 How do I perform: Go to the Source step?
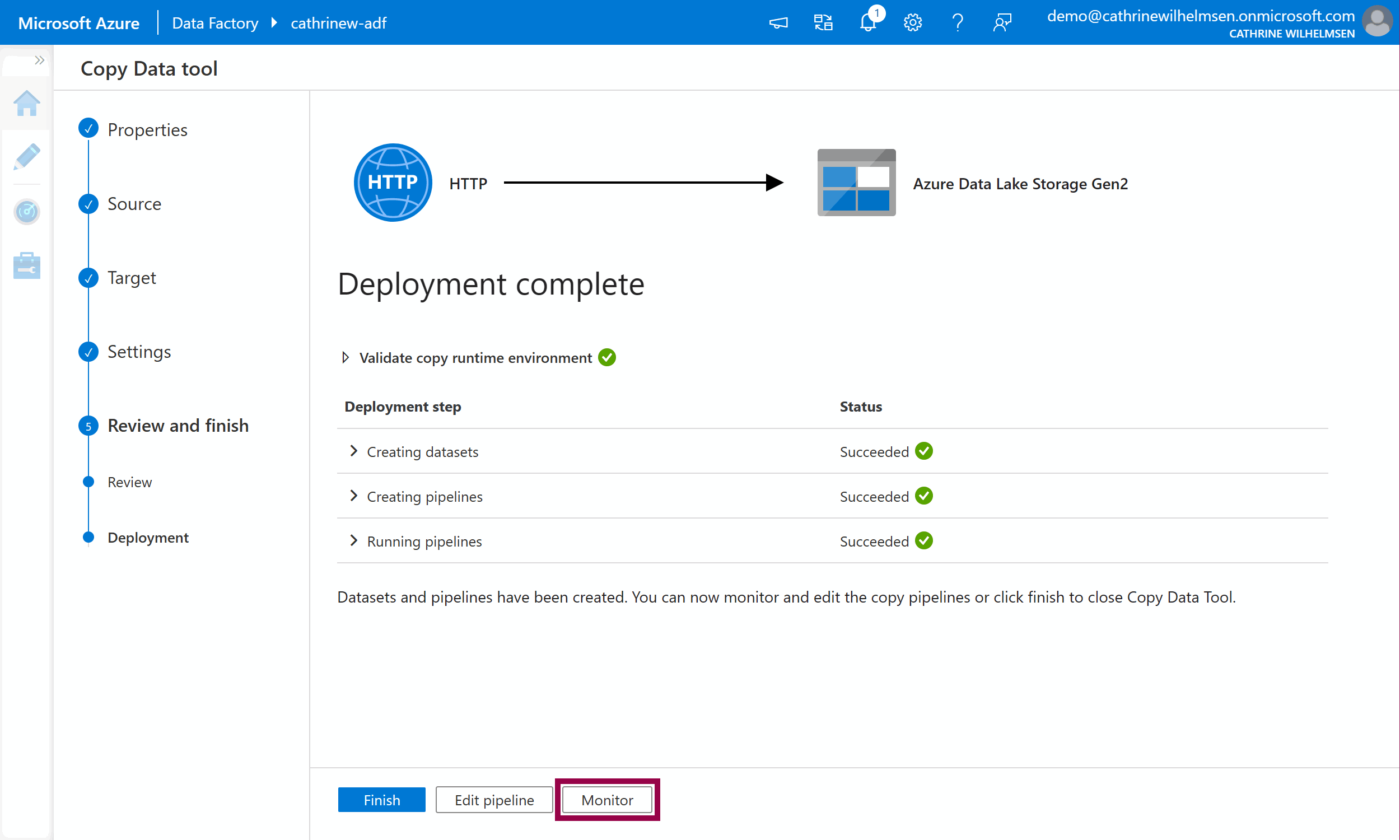point(134,203)
